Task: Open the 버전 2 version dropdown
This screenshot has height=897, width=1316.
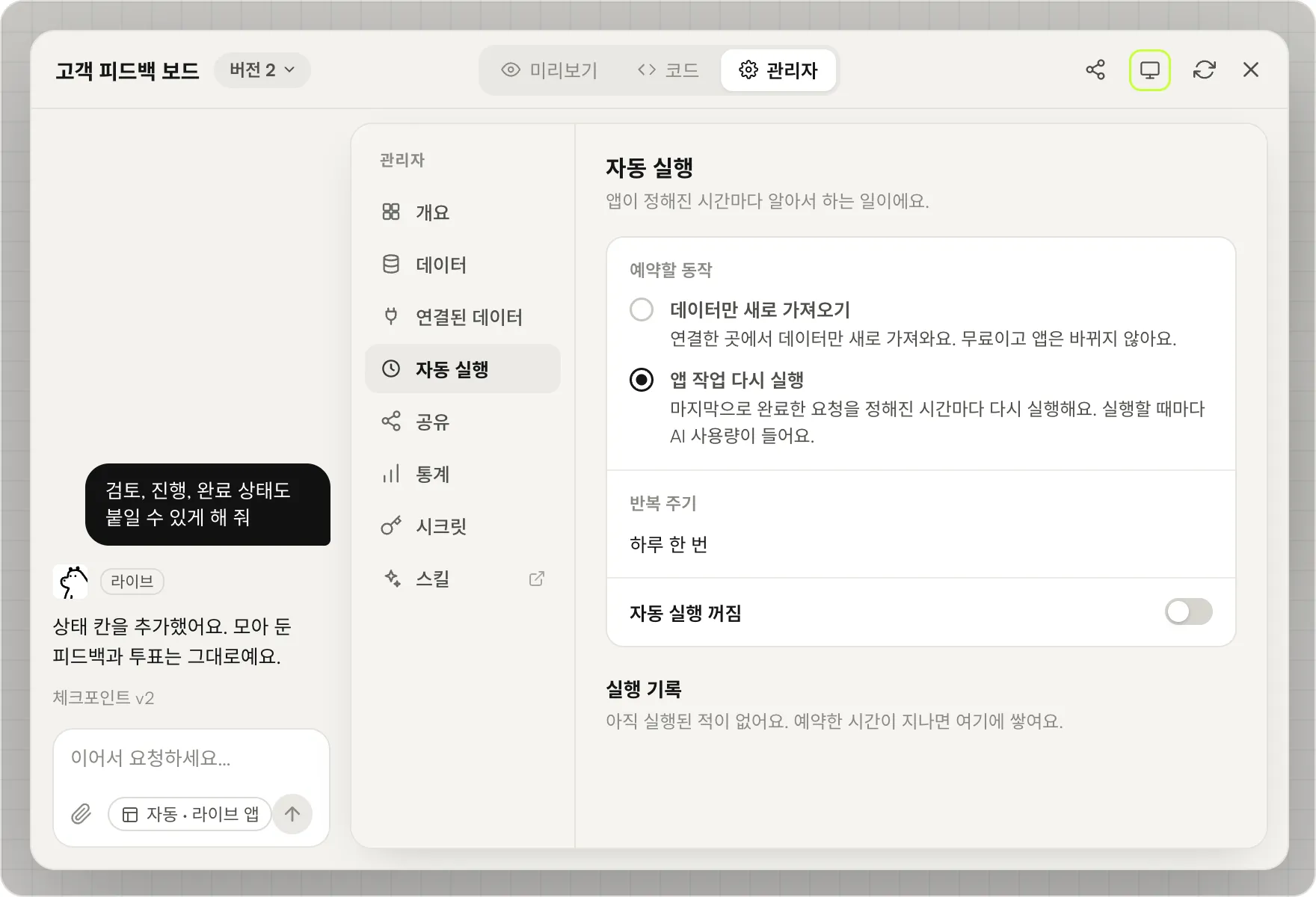Action: (x=262, y=70)
